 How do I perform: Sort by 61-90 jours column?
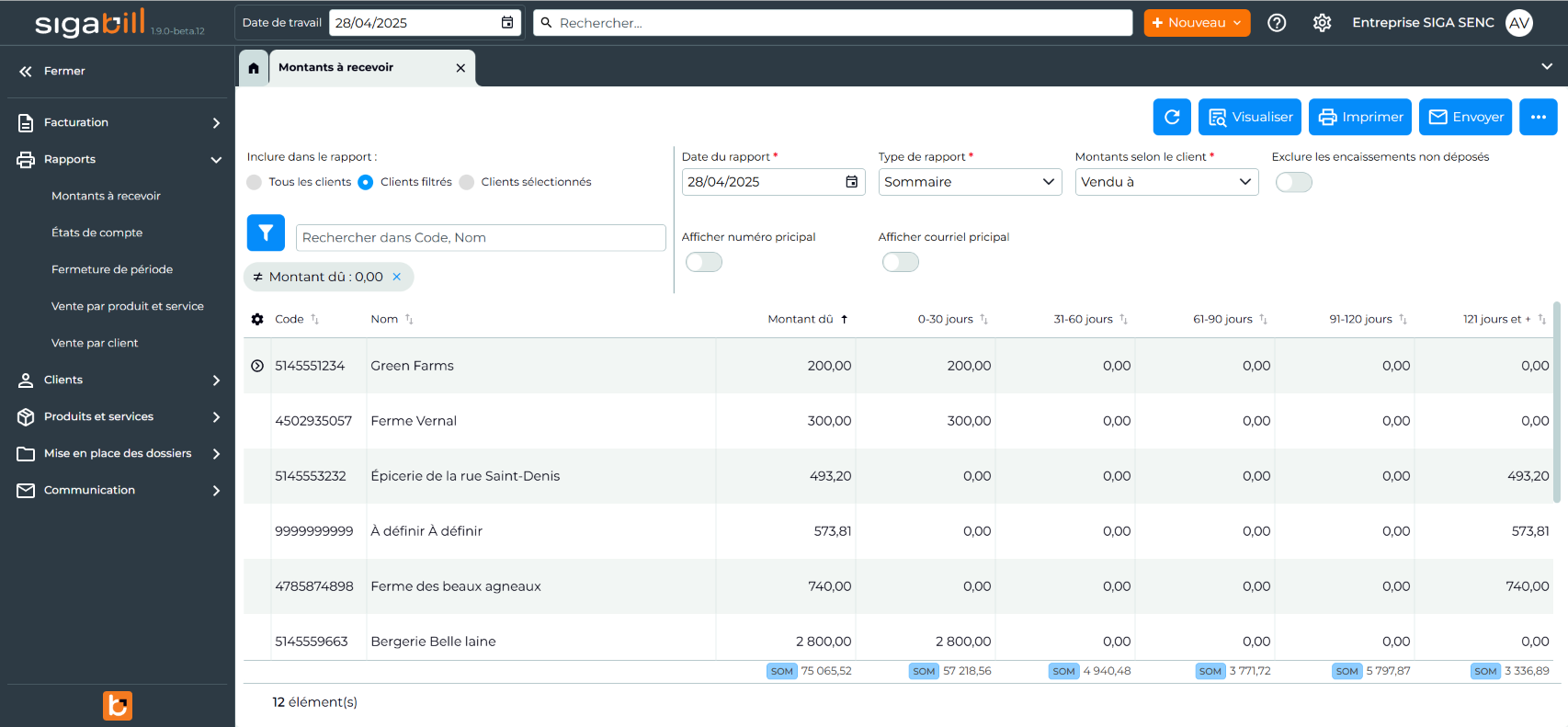pyautogui.click(x=1263, y=319)
